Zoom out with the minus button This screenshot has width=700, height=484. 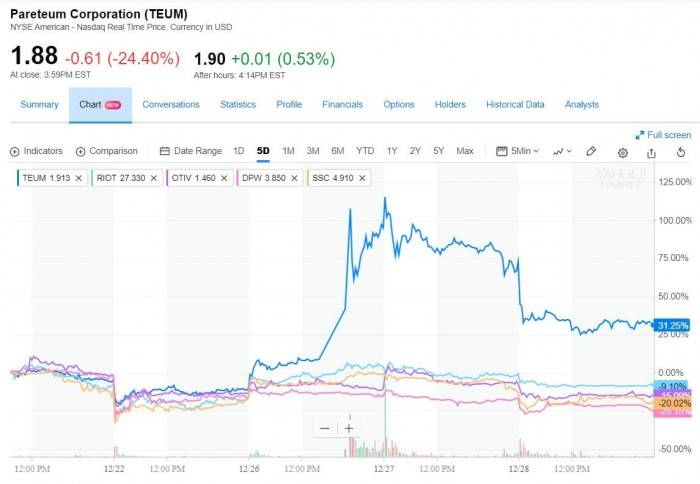tap(325, 429)
